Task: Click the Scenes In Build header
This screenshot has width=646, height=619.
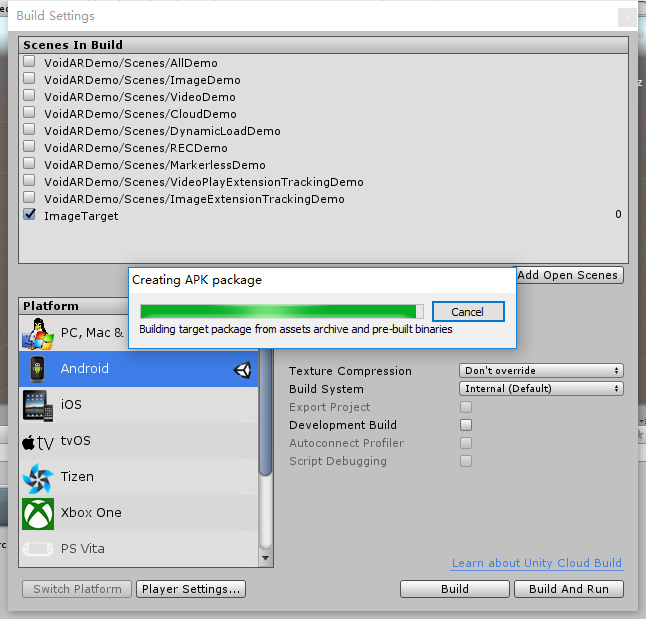Action: (323, 45)
